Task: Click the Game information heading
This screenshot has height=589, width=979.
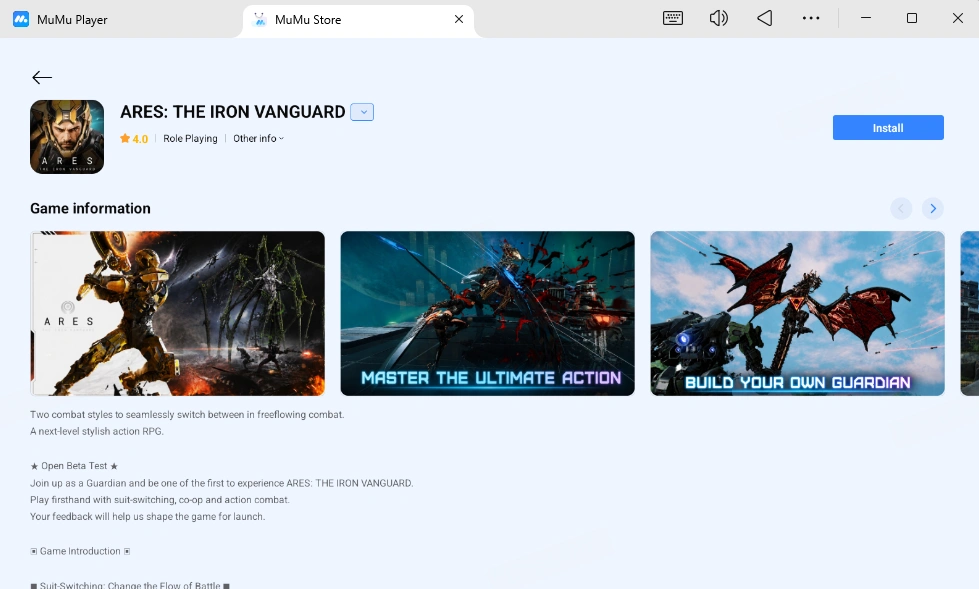Action: click(x=91, y=209)
